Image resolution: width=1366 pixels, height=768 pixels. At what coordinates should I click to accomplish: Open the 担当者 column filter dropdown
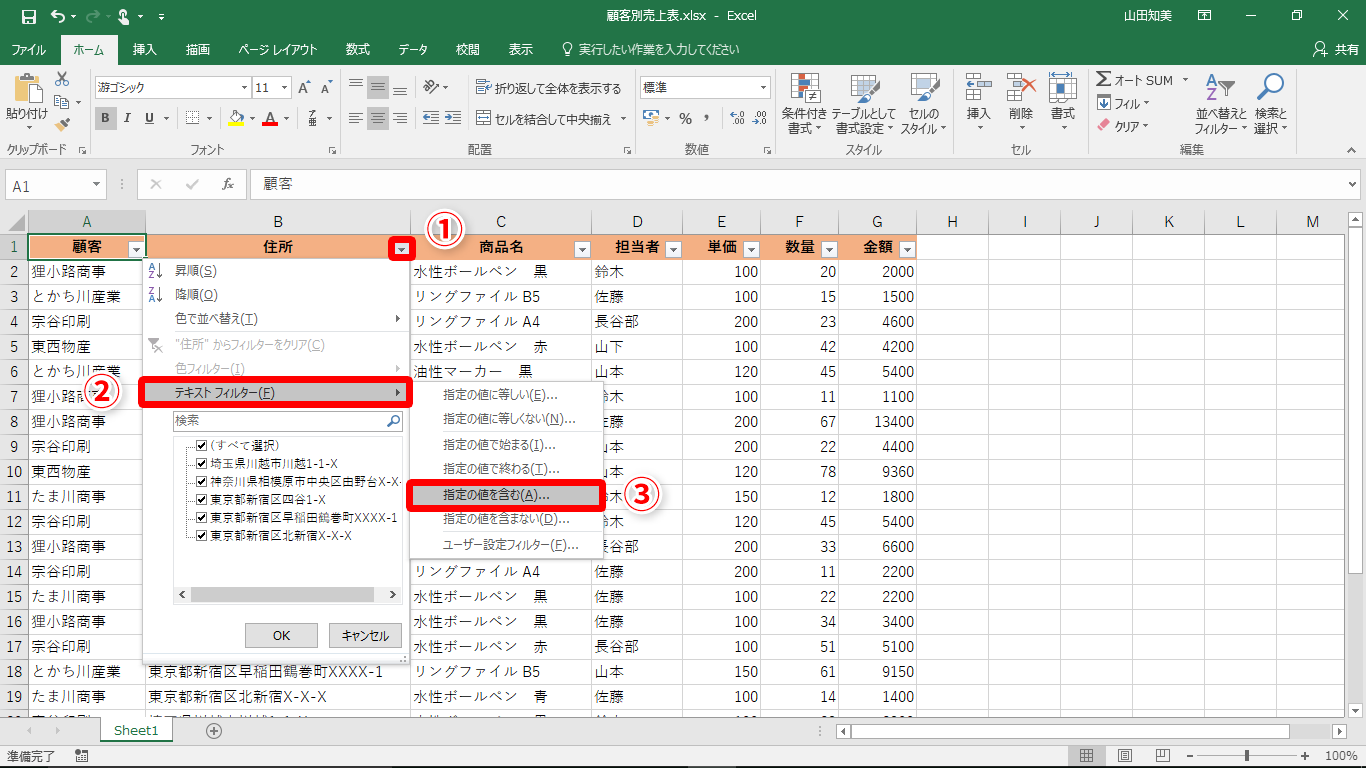tap(673, 249)
